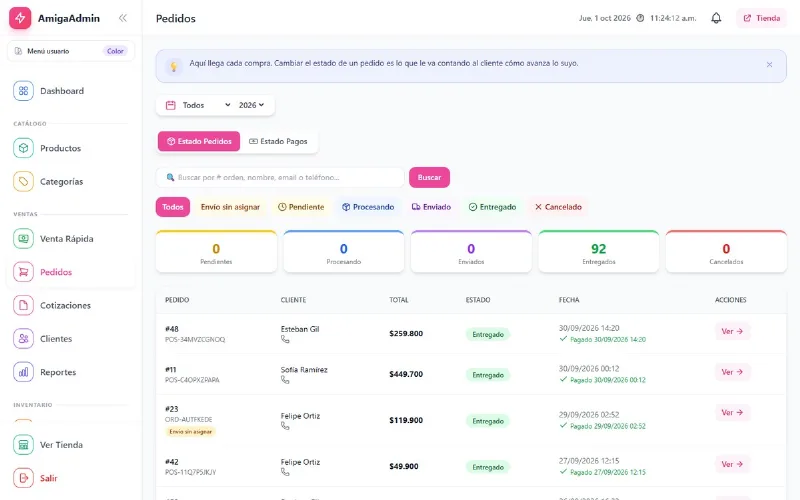
Task: Focus the order search field
Action: [x=280, y=177]
